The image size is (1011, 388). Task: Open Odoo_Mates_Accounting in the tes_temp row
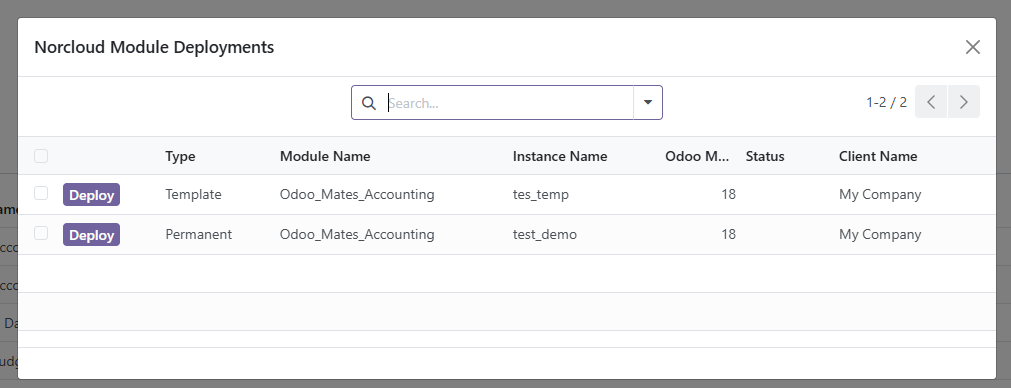357,194
